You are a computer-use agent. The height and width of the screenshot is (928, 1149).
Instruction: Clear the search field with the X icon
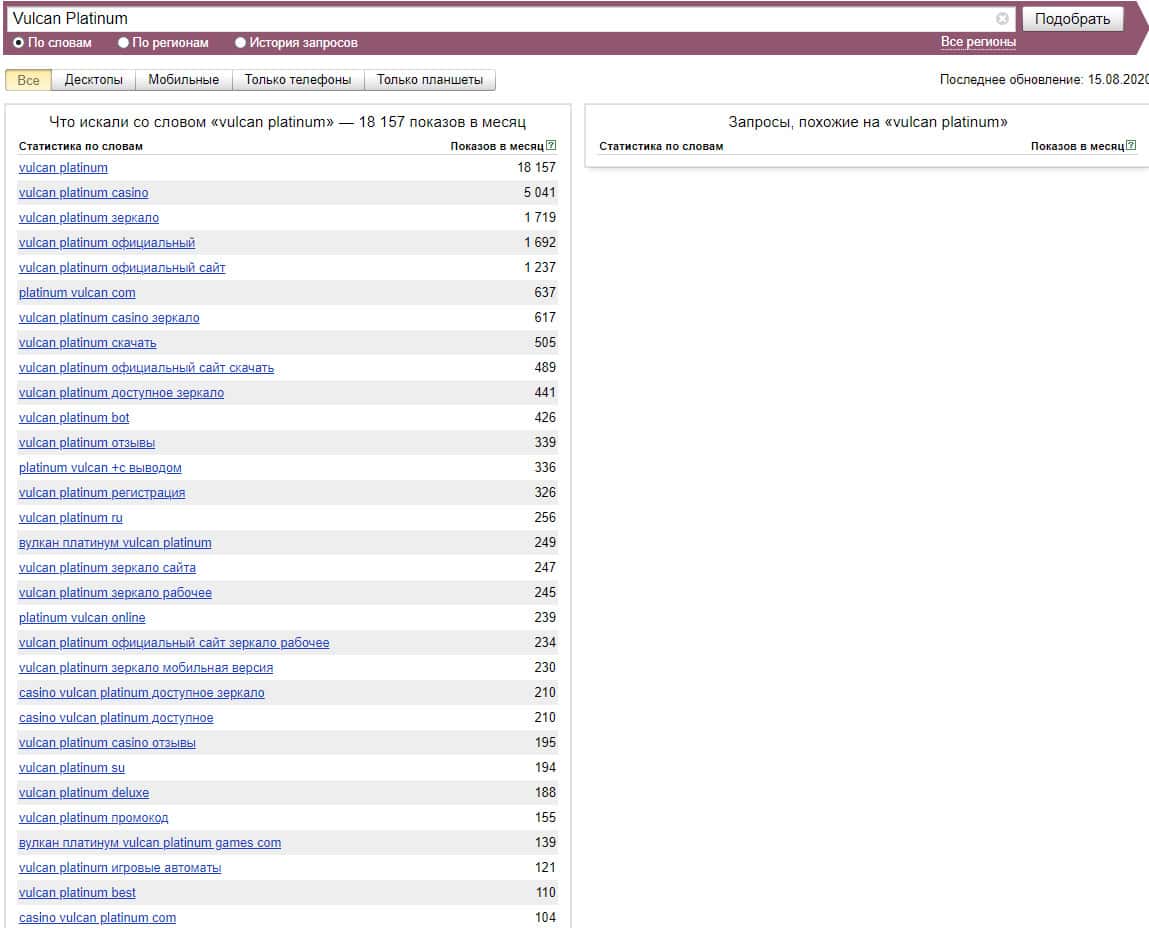[1002, 19]
